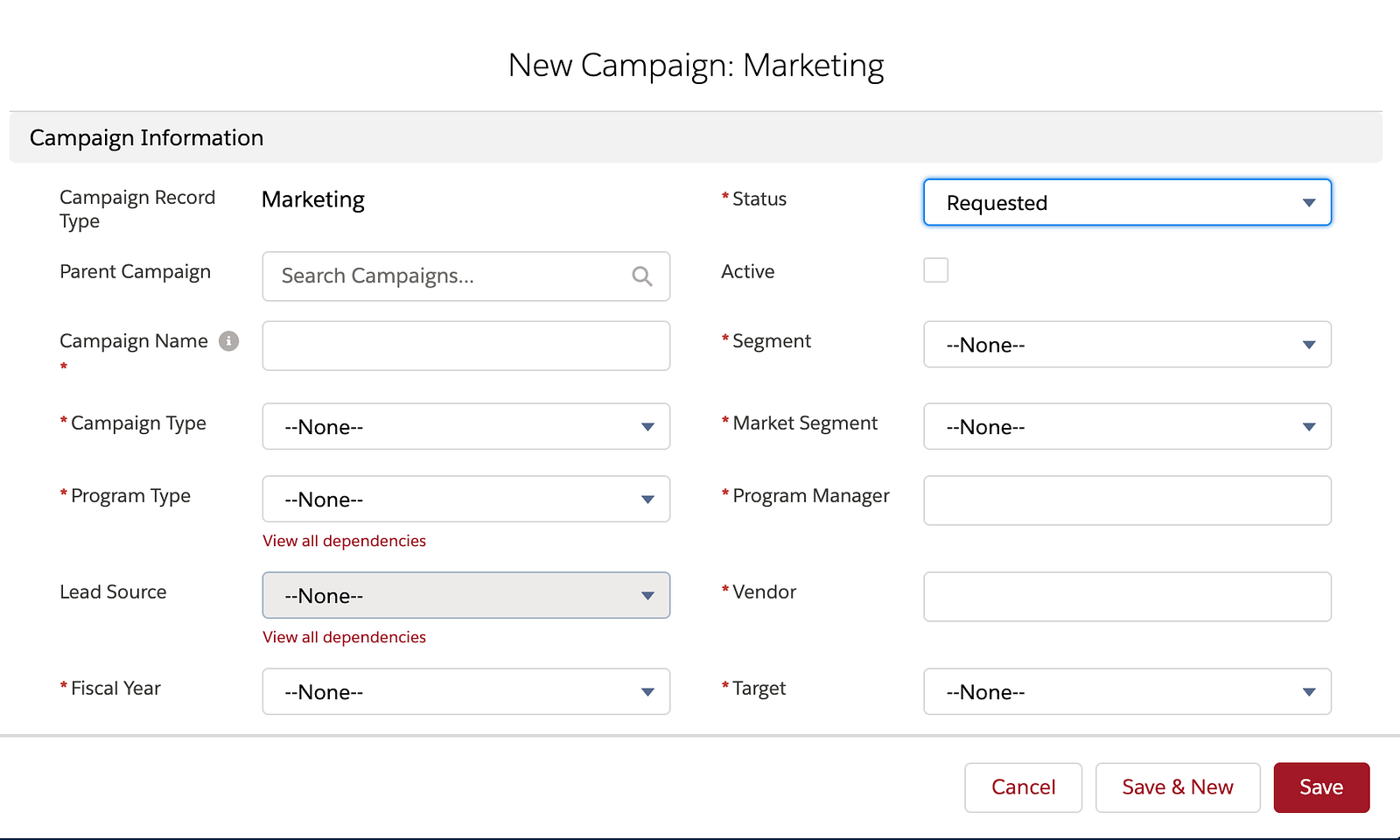The height and width of the screenshot is (840, 1400).
Task: Click the red Save button
Action: click(x=1320, y=787)
